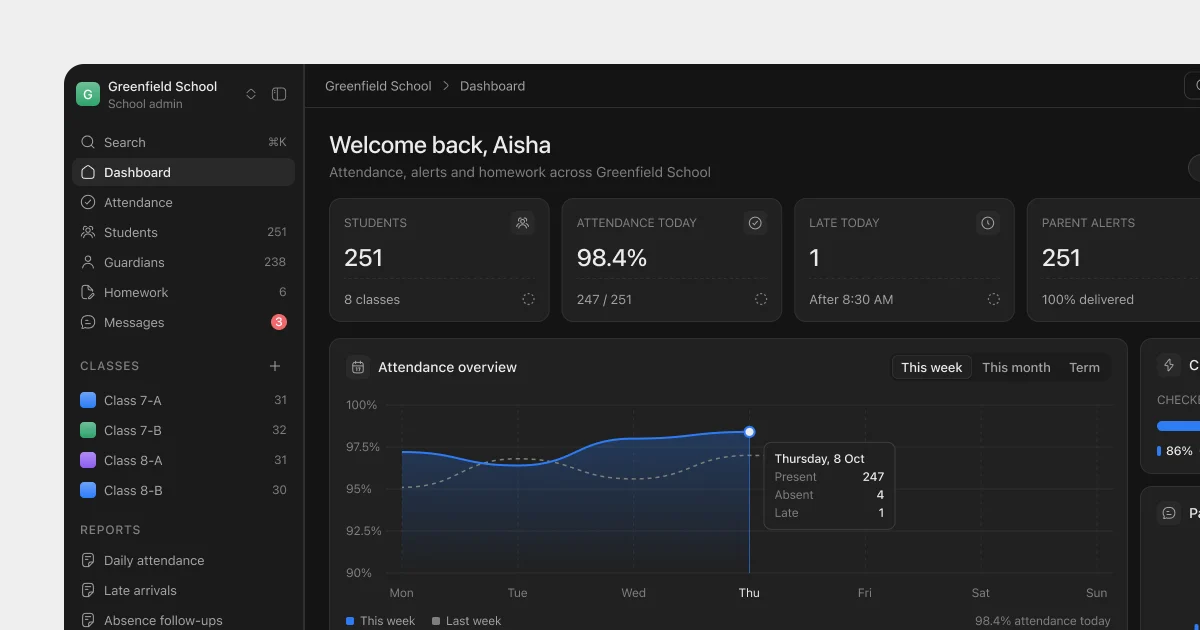Image resolution: width=1200 pixels, height=630 pixels.
Task: Select the This week tab
Action: 932,367
